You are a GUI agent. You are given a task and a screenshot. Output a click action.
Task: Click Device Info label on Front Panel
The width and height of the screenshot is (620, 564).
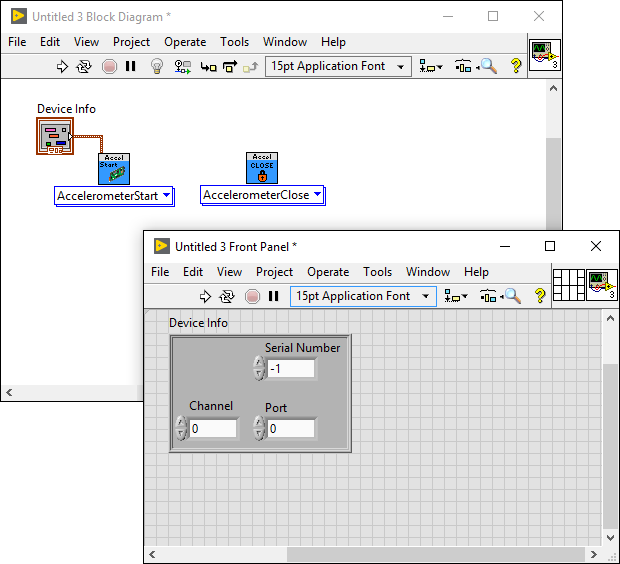pyautogui.click(x=198, y=323)
